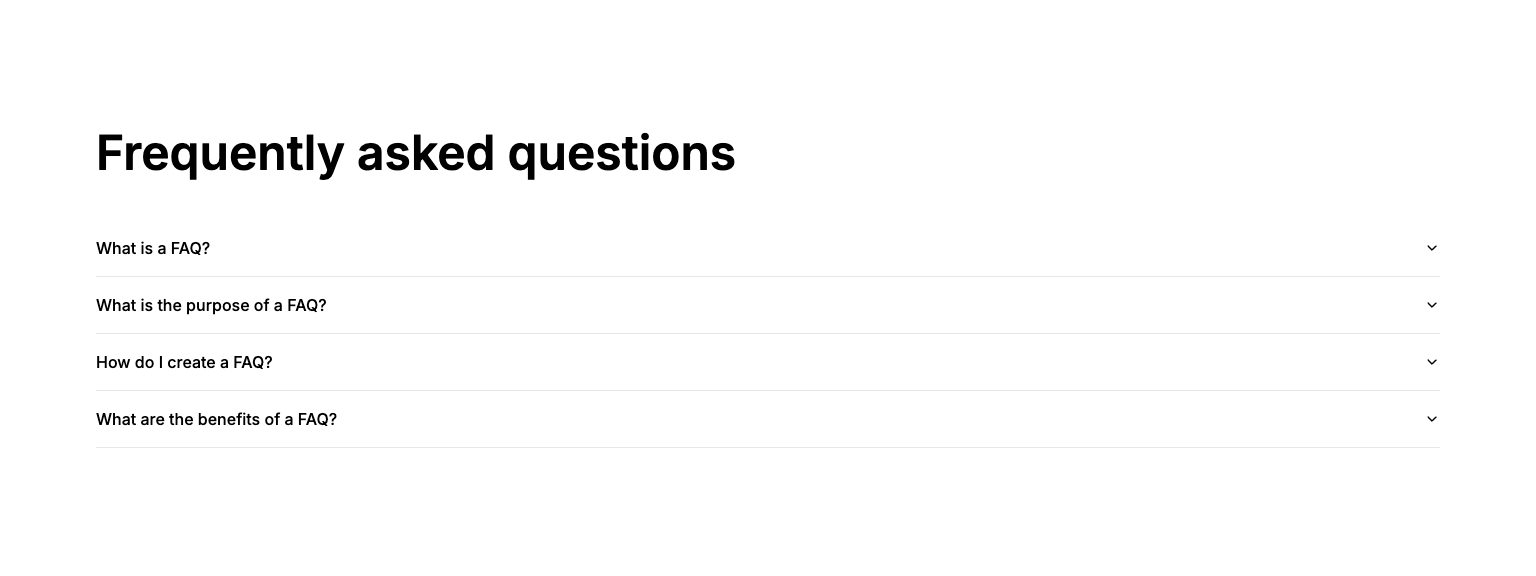Click the divider beneath "What are the benefits of a FAQ?"
This screenshot has height=576, width=1536.
tap(768, 447)
